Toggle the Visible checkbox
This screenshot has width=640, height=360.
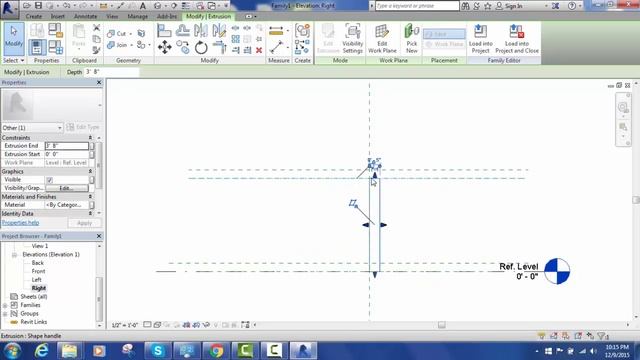coord(49,180)
